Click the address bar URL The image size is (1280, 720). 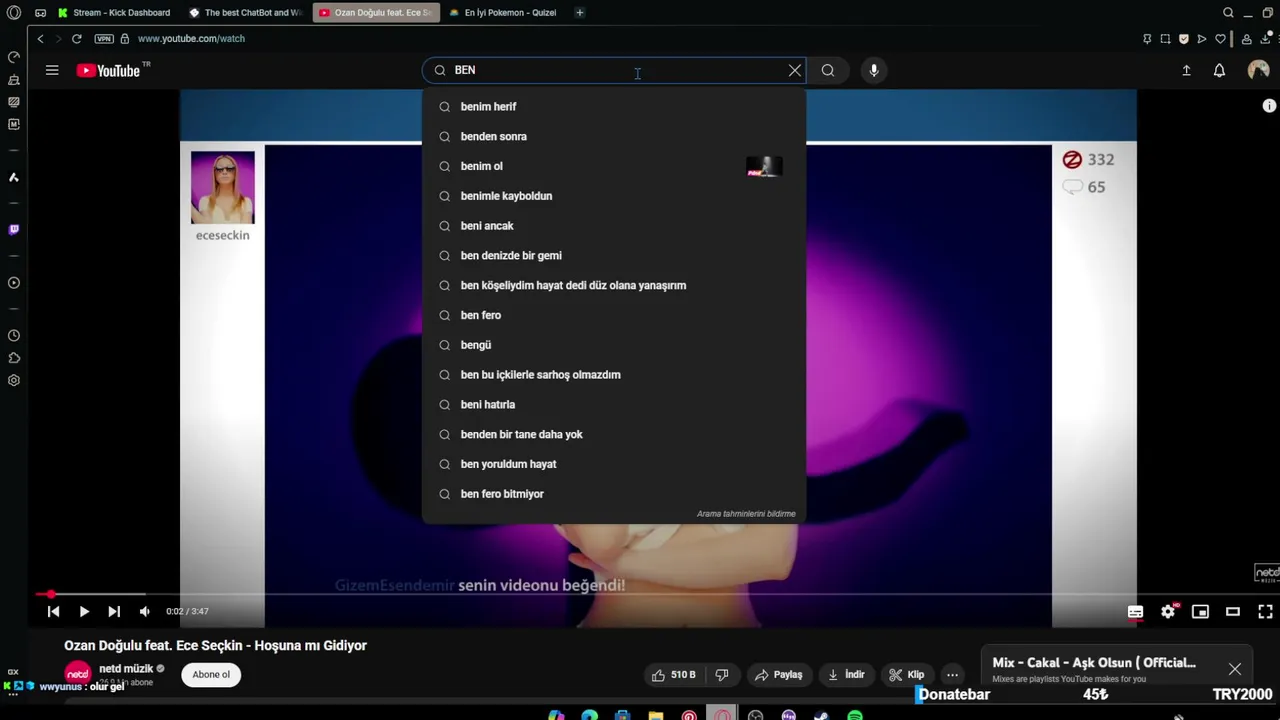pos(191,39)
